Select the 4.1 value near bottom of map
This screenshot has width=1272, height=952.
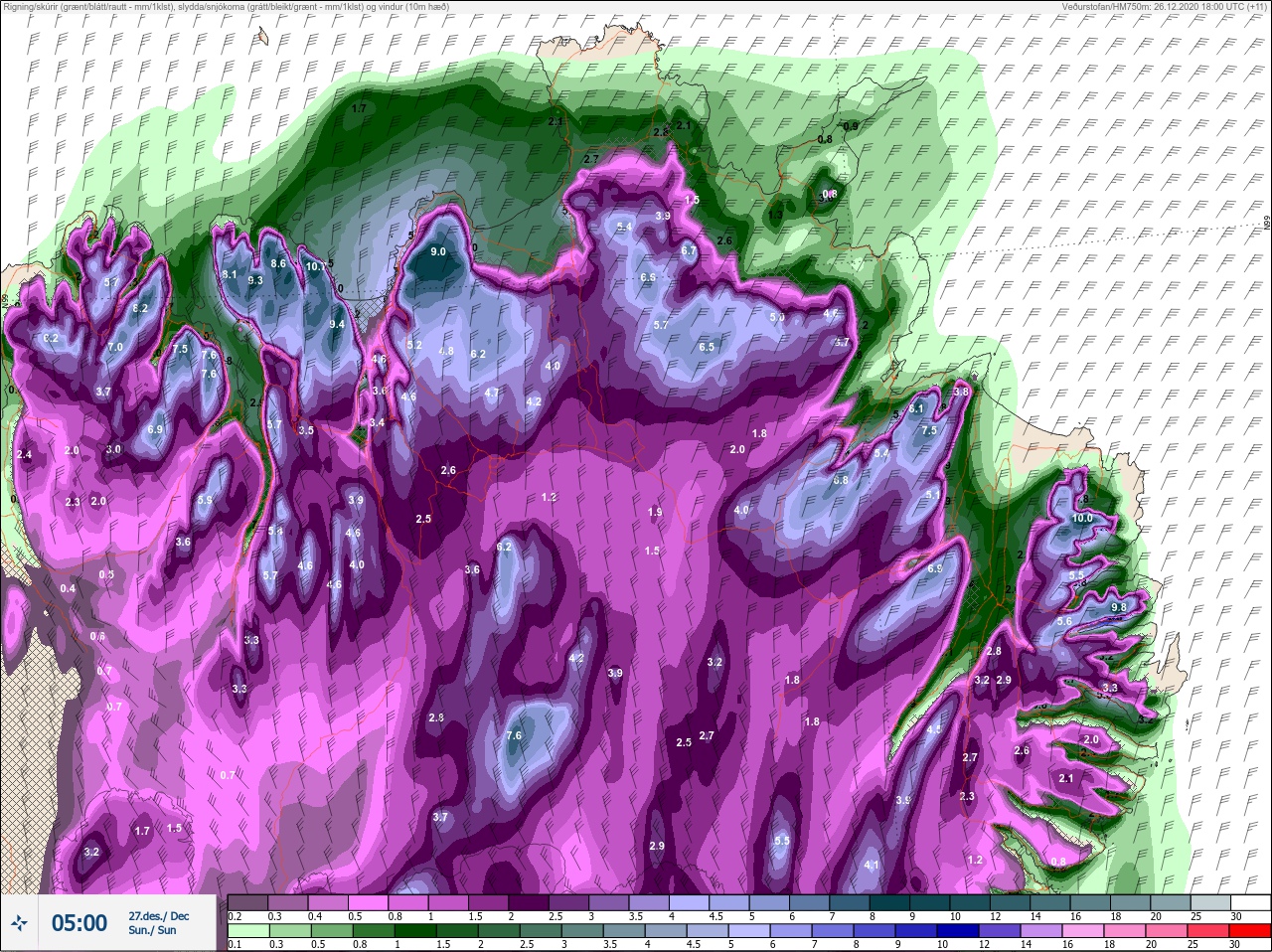(873, 866)
